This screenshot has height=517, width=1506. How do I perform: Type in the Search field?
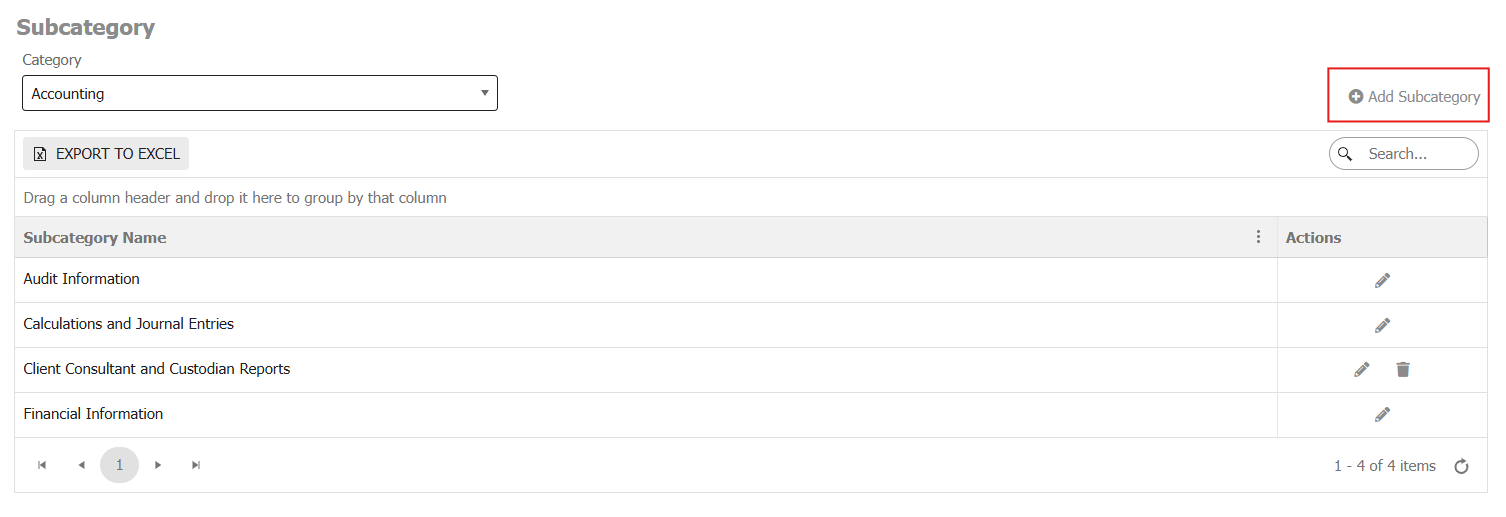tap(1415, 154)
